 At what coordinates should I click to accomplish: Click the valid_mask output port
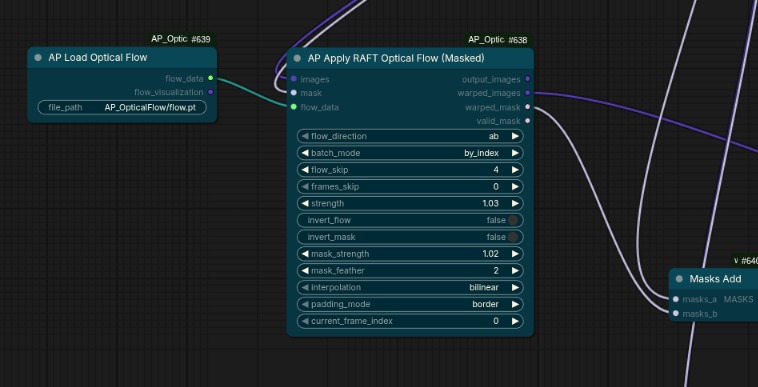[x=527, y=121]
